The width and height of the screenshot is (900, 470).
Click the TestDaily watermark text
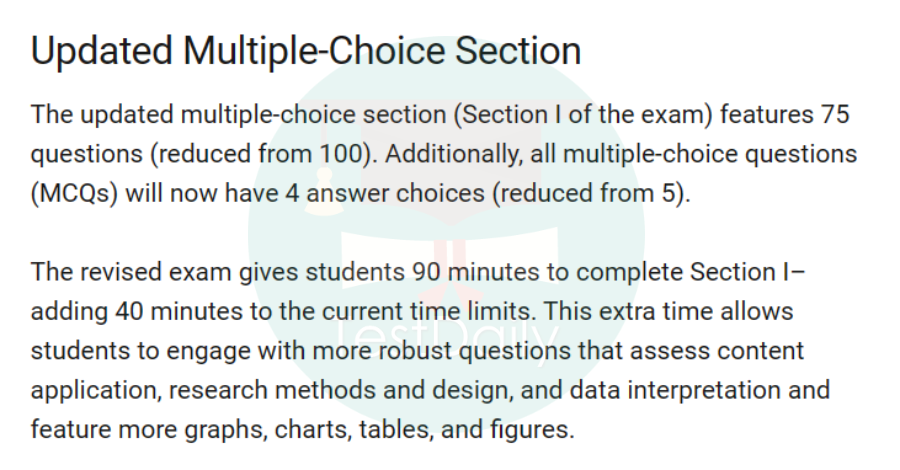click(447, 339)
